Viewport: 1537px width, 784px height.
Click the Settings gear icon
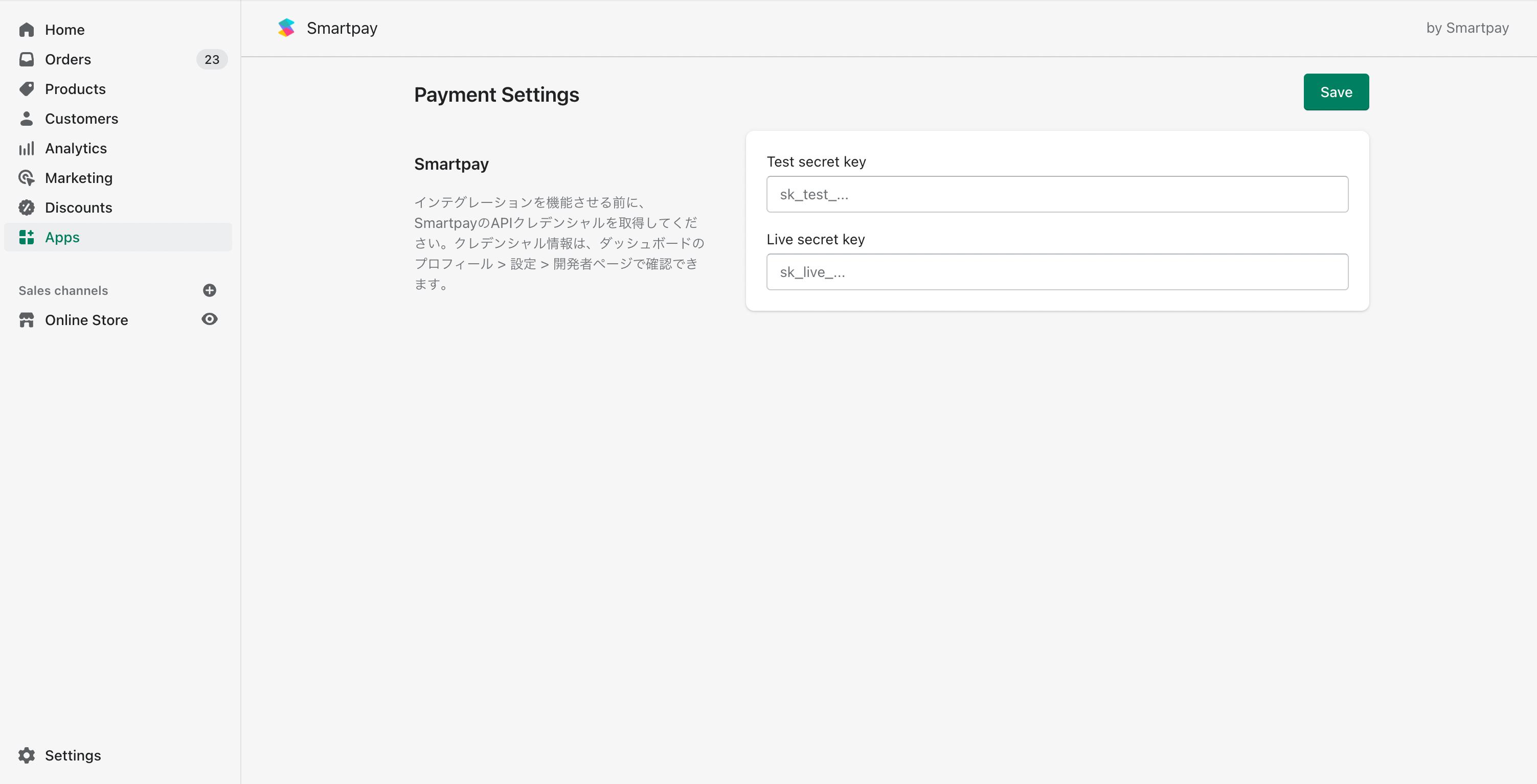click(26, 755)
